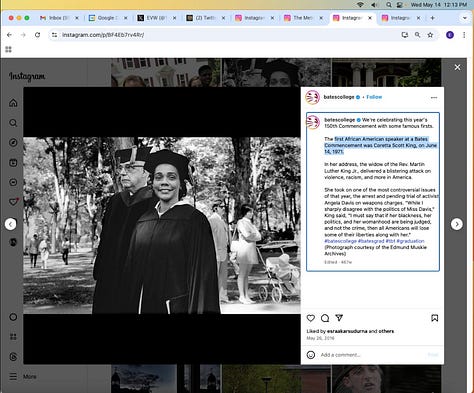474x393 pixels.
Task: Click the menu bar date and time
Action: [x=439, y=5]
